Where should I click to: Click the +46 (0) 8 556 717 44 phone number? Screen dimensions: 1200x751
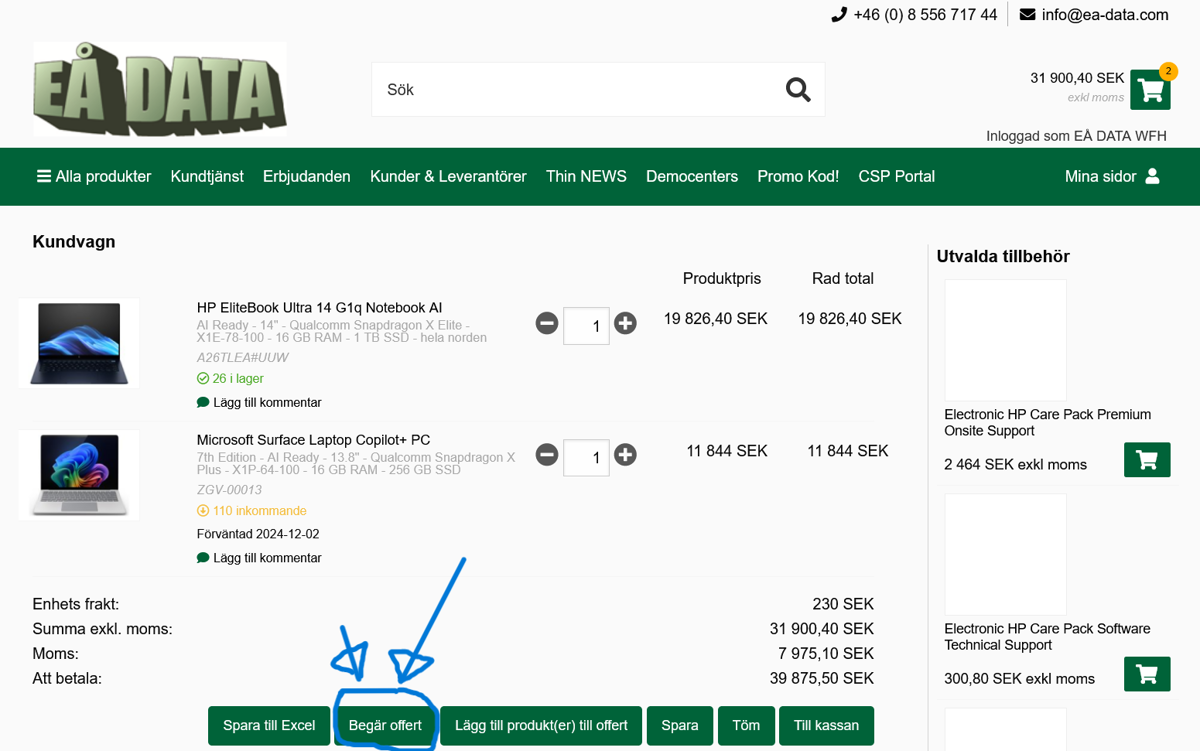(x=925, y=15)
